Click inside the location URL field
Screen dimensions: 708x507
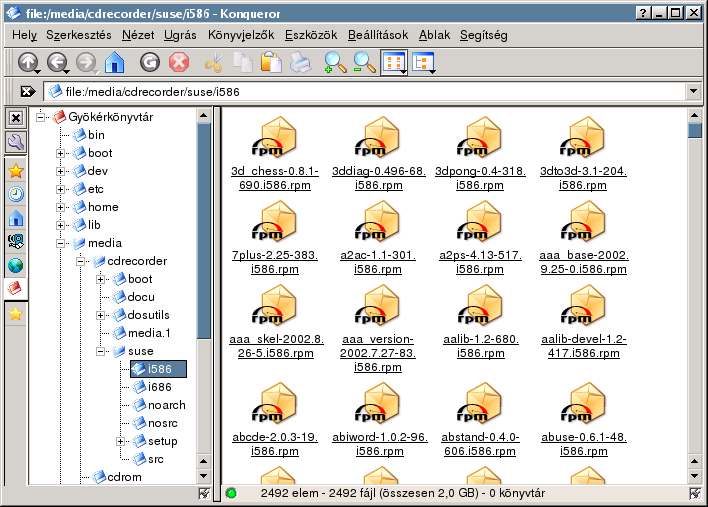365,92
